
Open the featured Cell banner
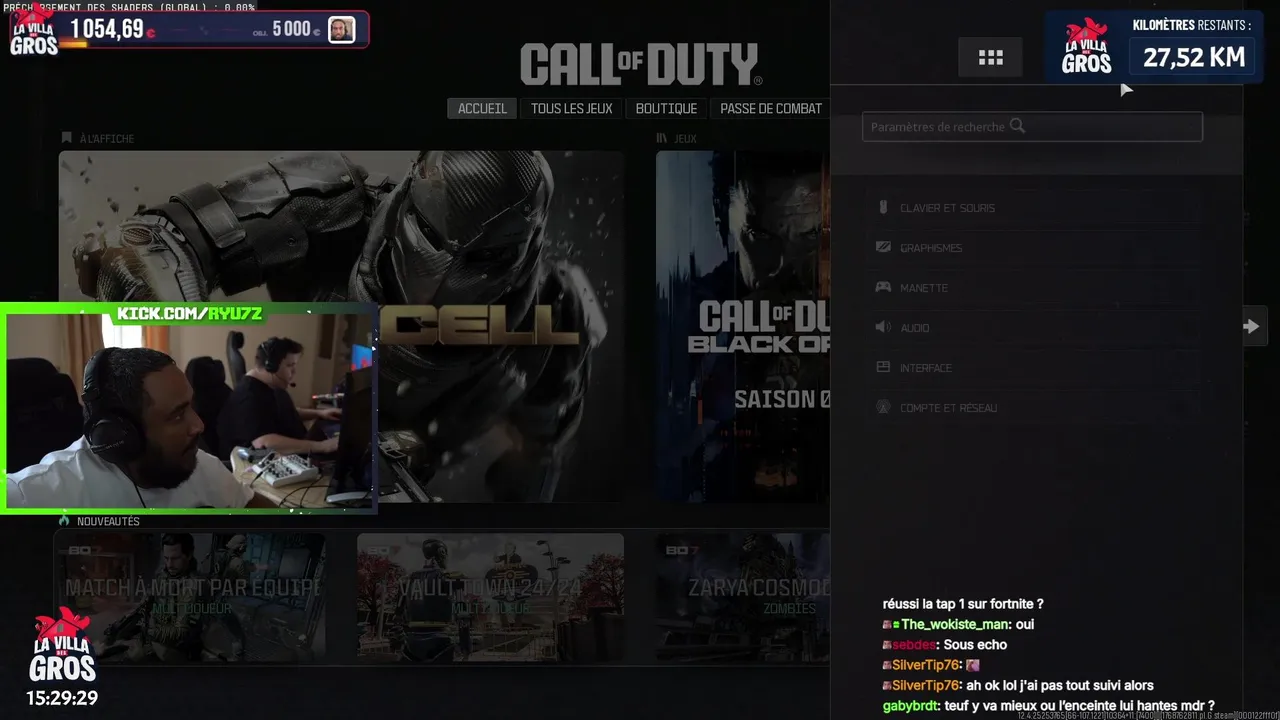(x=342, y=327)
